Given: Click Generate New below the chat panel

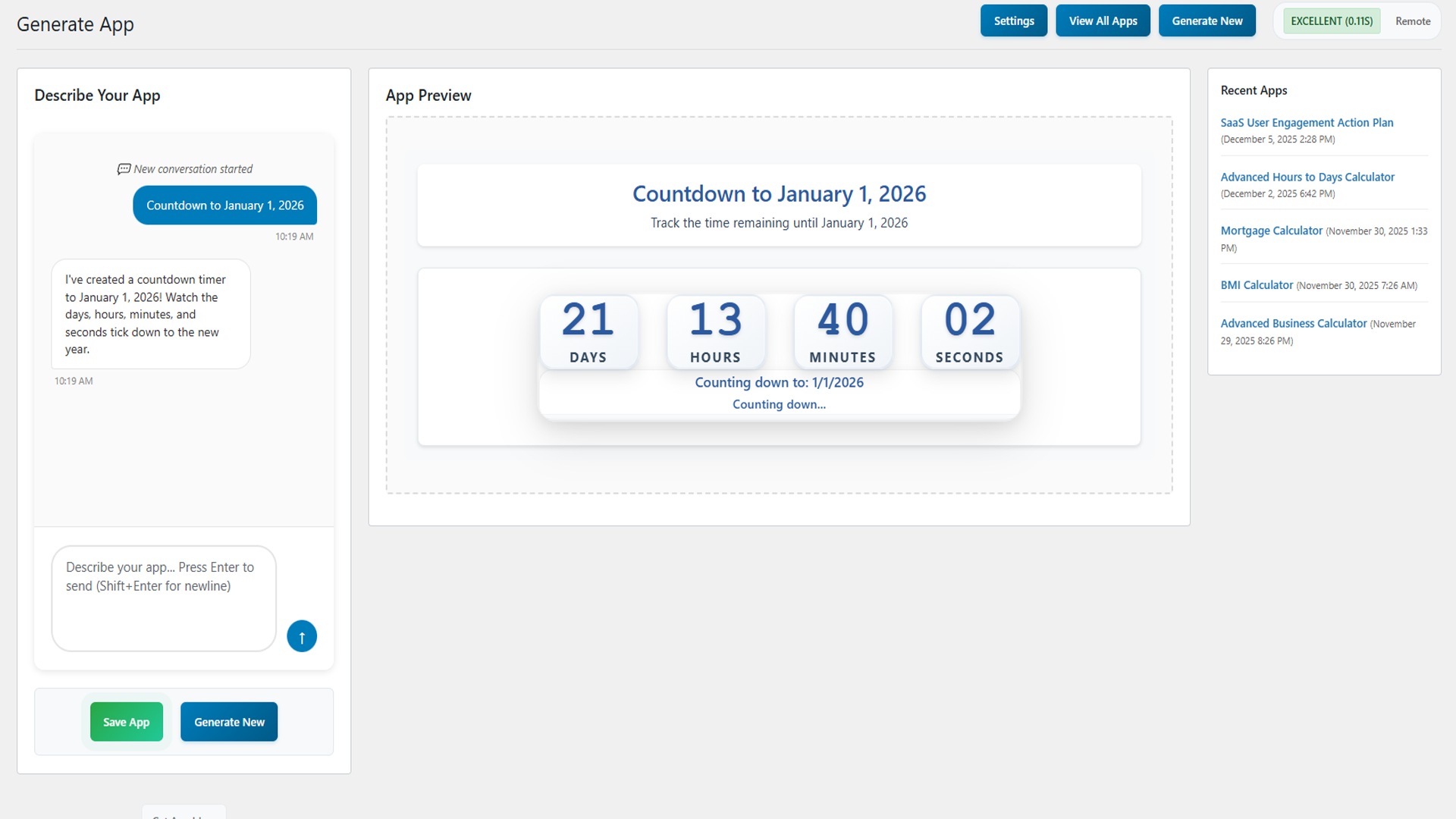Looking at the screenshot, I should coord(228,721).
